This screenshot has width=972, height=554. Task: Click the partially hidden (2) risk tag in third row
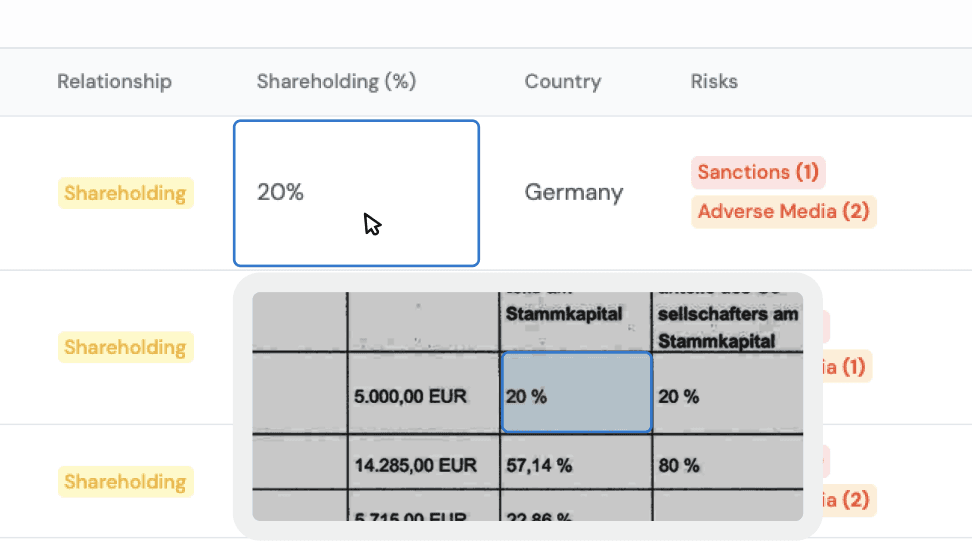[848, 500]
